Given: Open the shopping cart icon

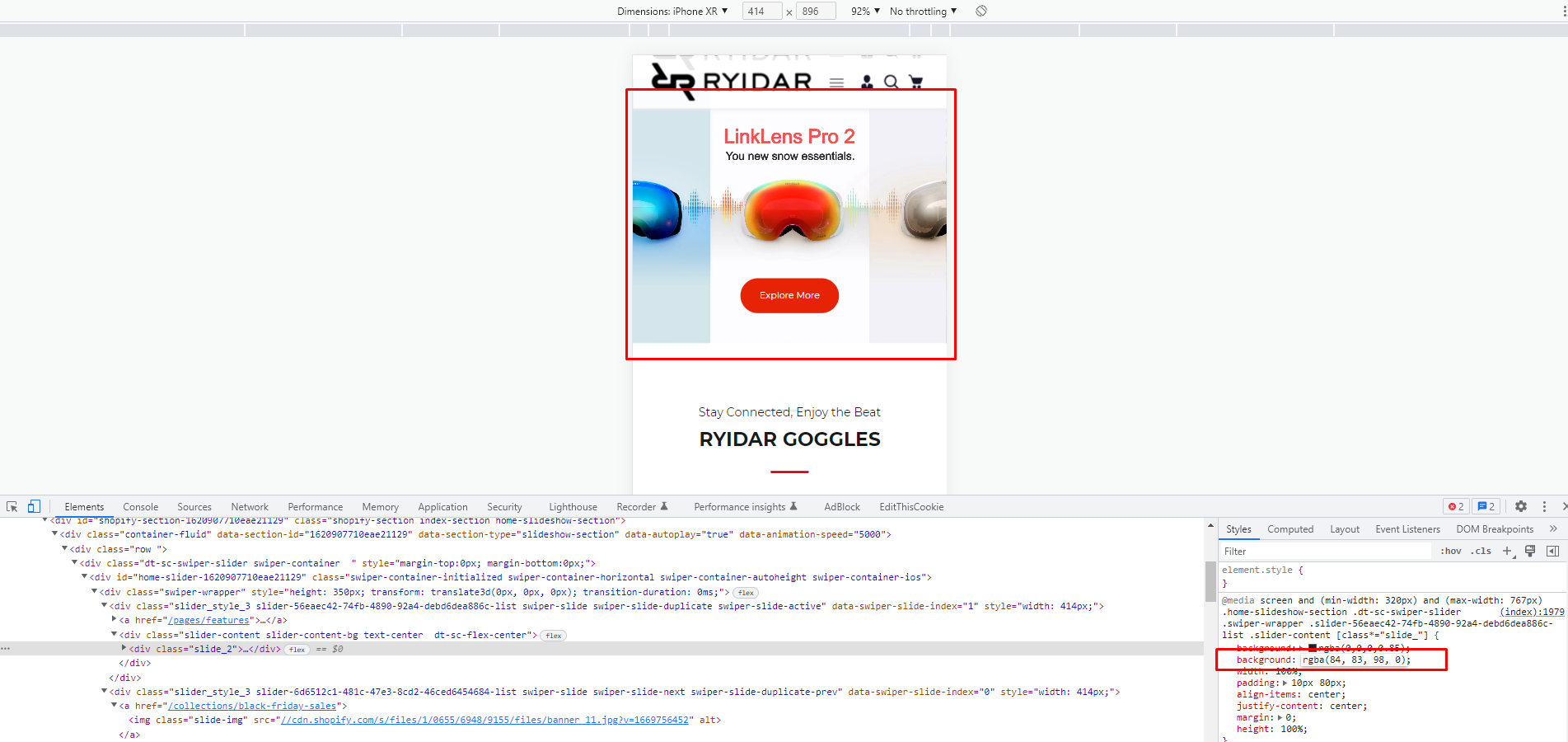Looking at the screenshot, I should pos(915,82).
